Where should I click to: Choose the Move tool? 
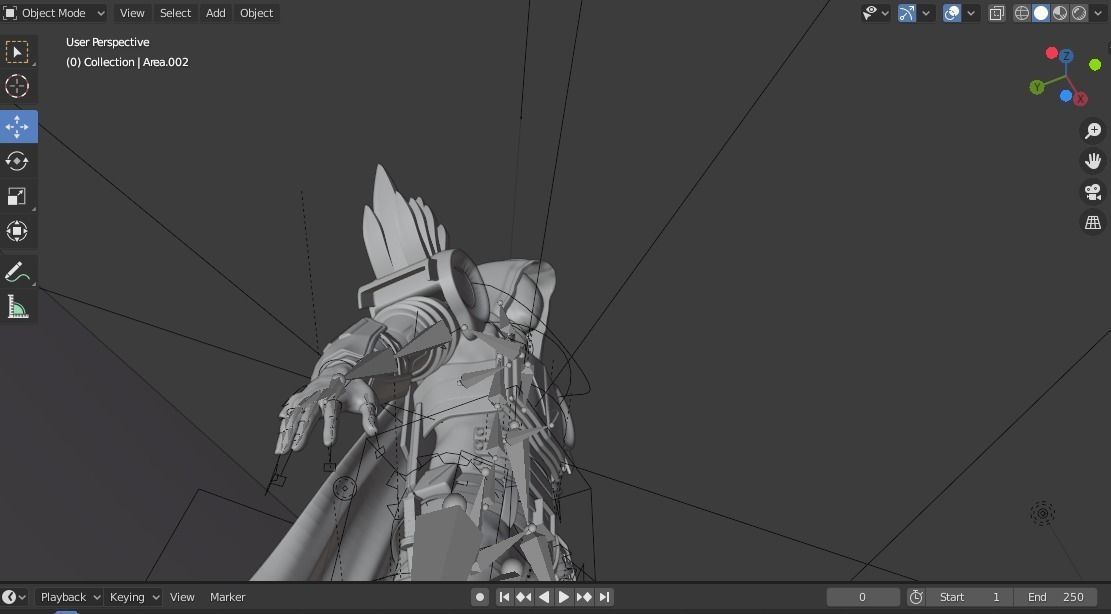[18, 126]
